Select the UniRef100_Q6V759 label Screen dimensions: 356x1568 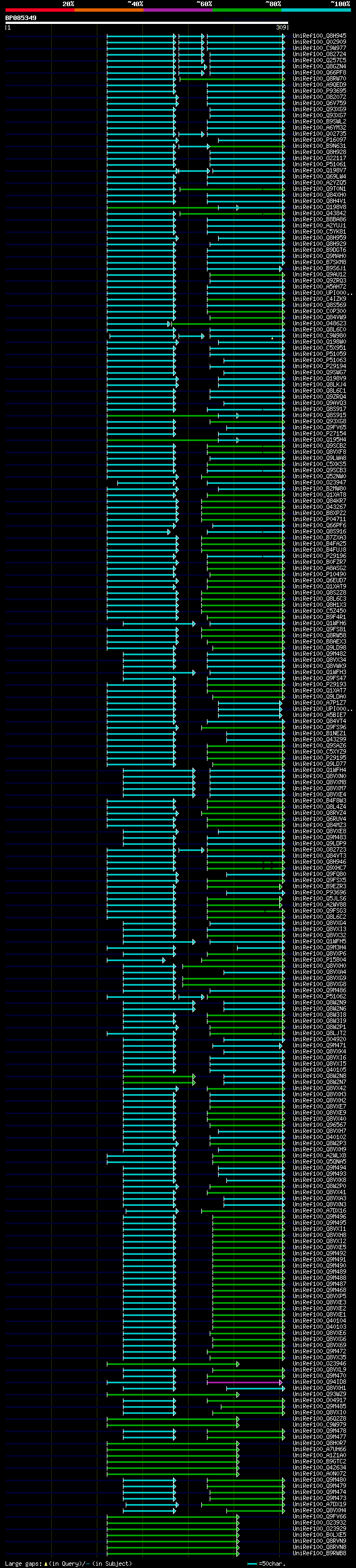click(319, 103)
